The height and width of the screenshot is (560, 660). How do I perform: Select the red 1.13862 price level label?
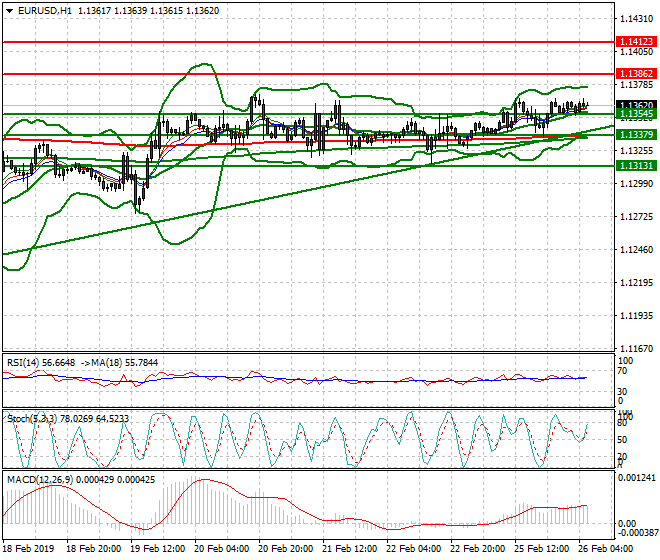636,74
